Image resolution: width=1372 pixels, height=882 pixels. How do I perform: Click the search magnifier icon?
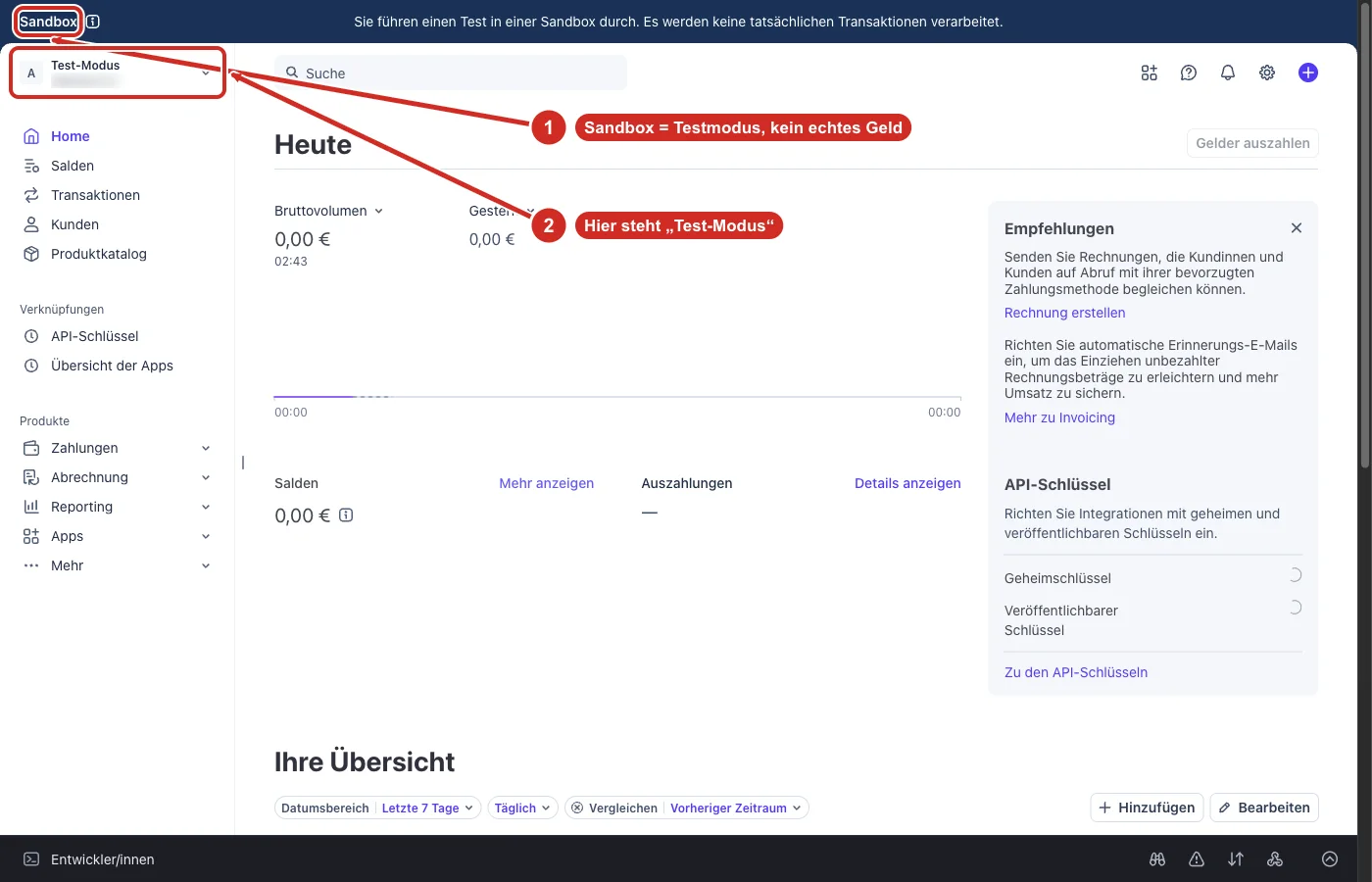(292, 73)
